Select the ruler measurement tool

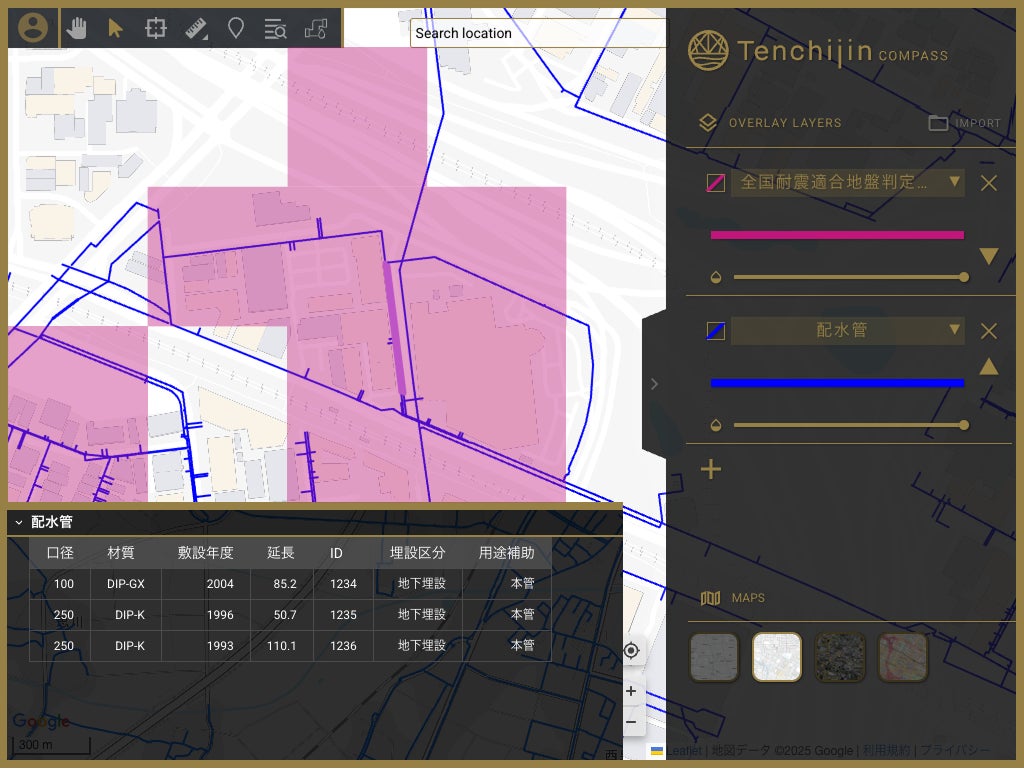pyautogui.click(x=196, y=28)
